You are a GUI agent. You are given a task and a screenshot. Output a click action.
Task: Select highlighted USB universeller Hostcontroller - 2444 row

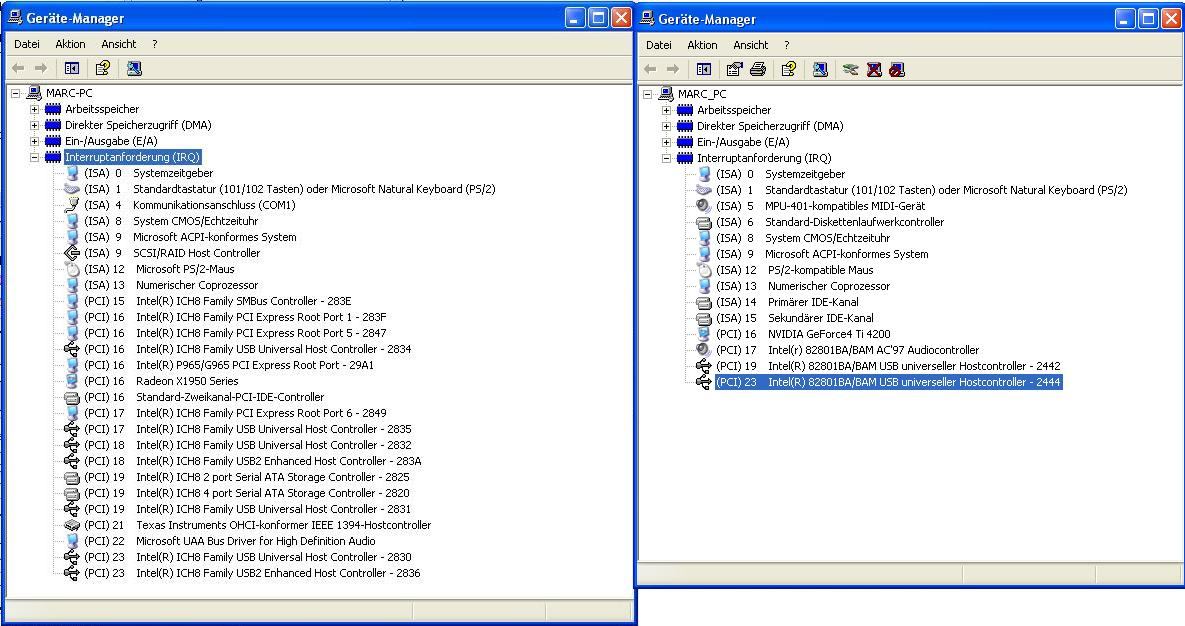click(x=888, y=382)
